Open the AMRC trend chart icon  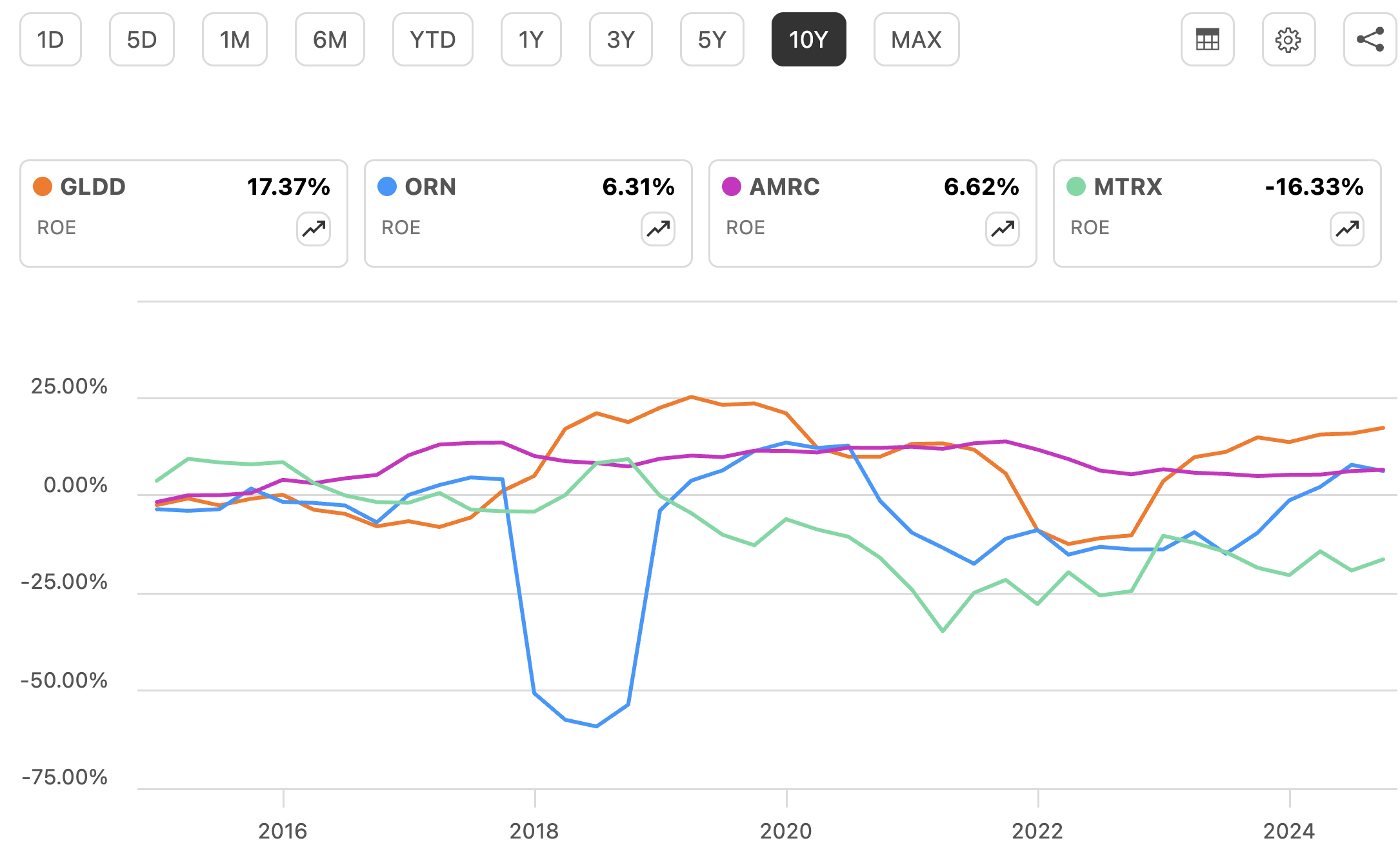[1002, 229]
